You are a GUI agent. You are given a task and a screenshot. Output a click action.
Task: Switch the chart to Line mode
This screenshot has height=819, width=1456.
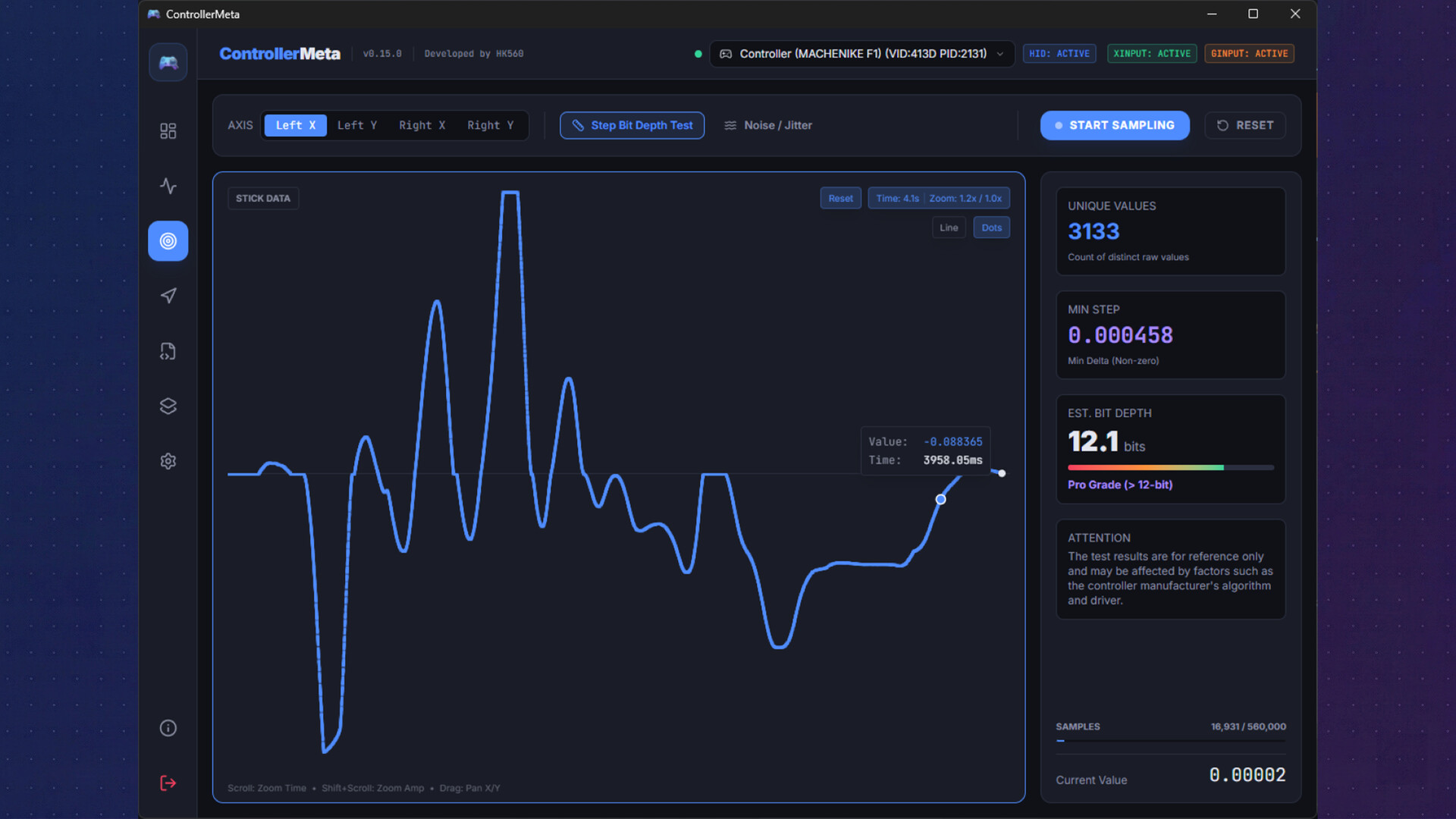[x=949, y=227]
